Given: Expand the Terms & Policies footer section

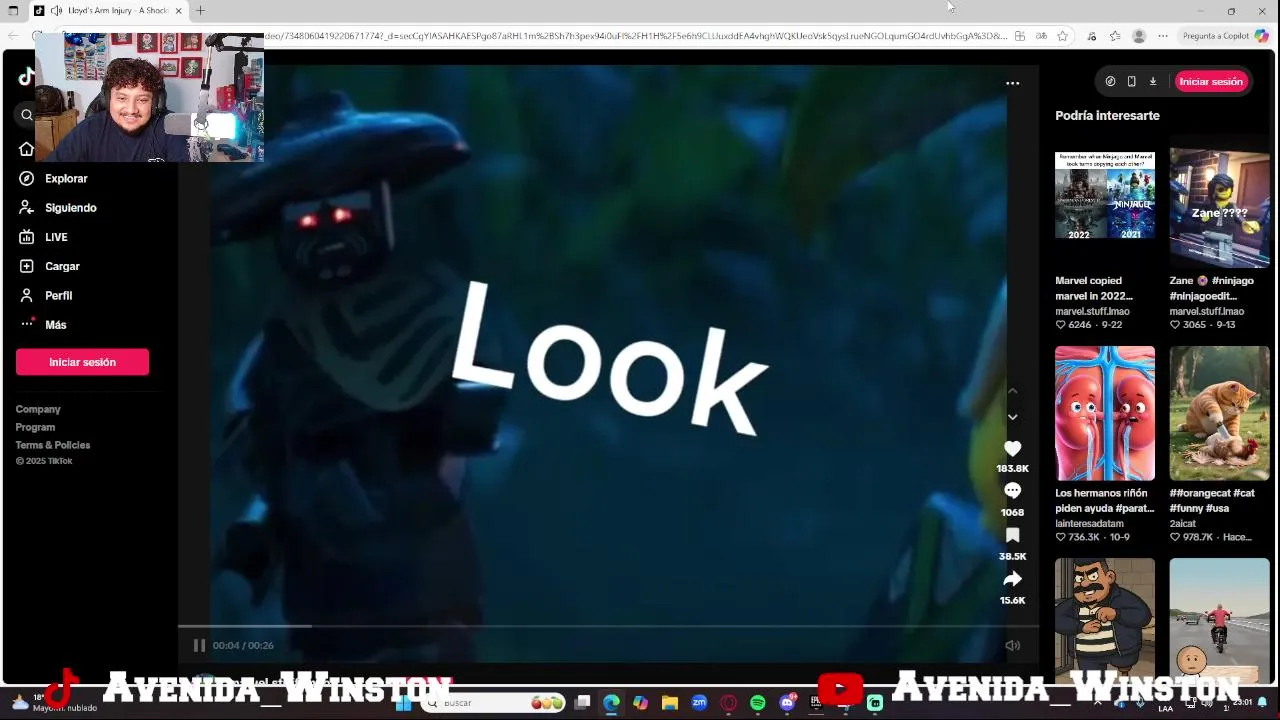Looking at the screenshot, I should [53, 445].
